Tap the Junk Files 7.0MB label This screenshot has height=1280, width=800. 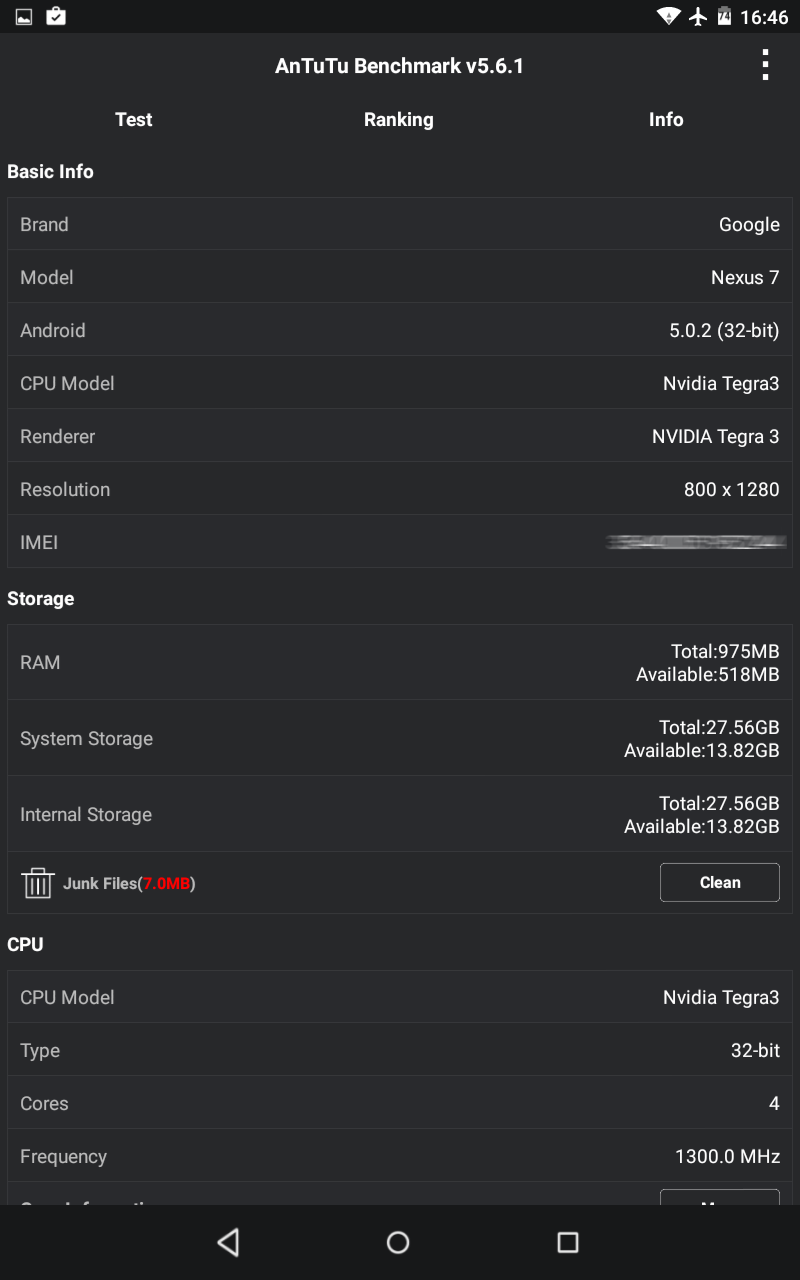(x=129, y=883)
